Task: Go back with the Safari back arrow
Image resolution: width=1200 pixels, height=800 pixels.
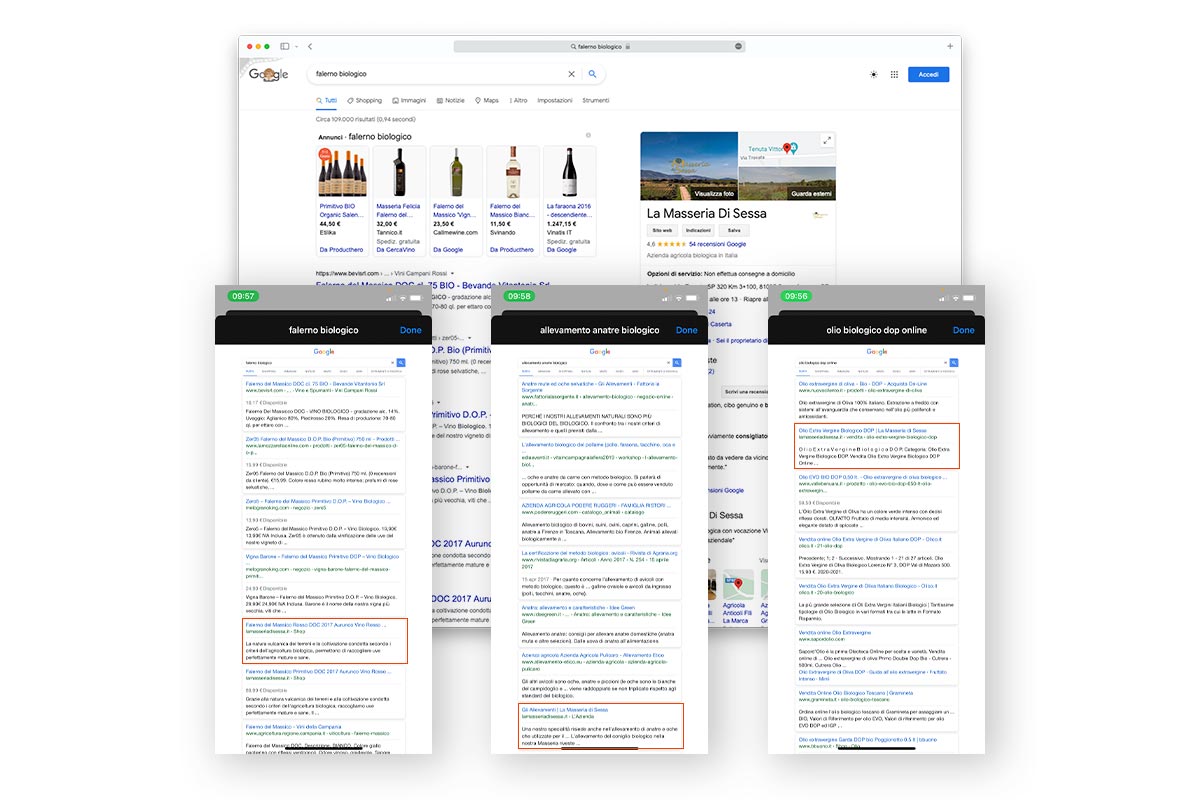Action: pos(310,46)
